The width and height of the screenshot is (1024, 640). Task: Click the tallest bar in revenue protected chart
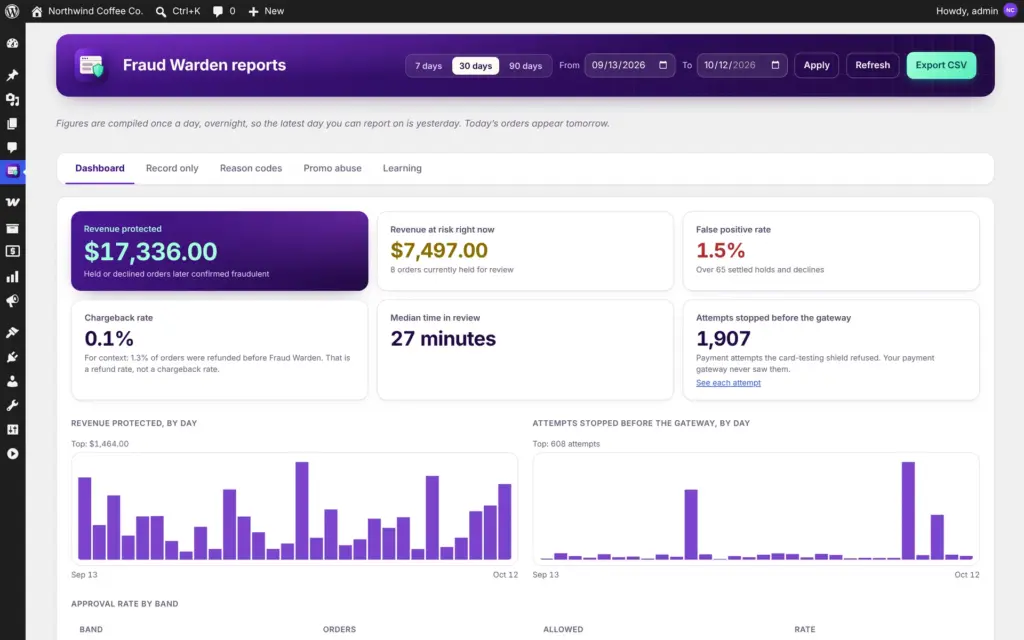[302, 511]
